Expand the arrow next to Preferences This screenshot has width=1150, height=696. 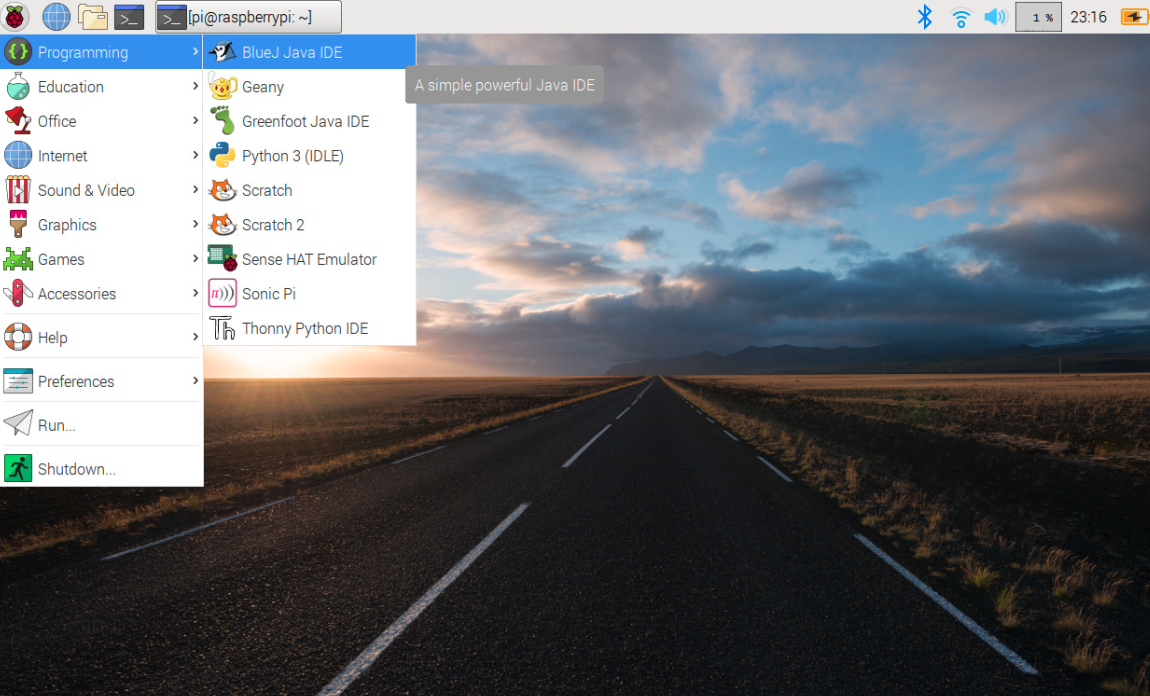[x=195, y=381]
